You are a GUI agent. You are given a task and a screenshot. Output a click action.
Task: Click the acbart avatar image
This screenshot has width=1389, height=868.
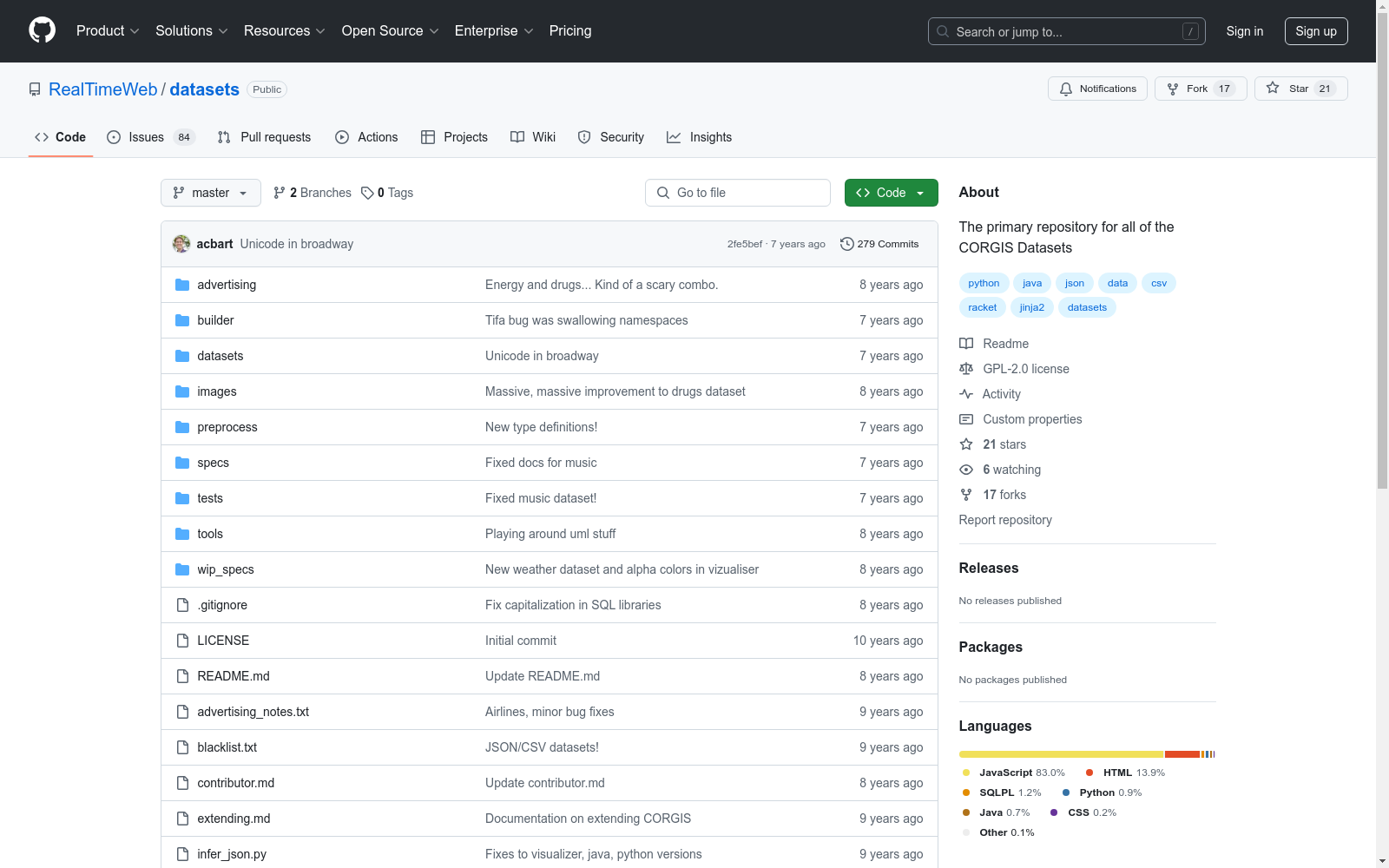[181, 244]
